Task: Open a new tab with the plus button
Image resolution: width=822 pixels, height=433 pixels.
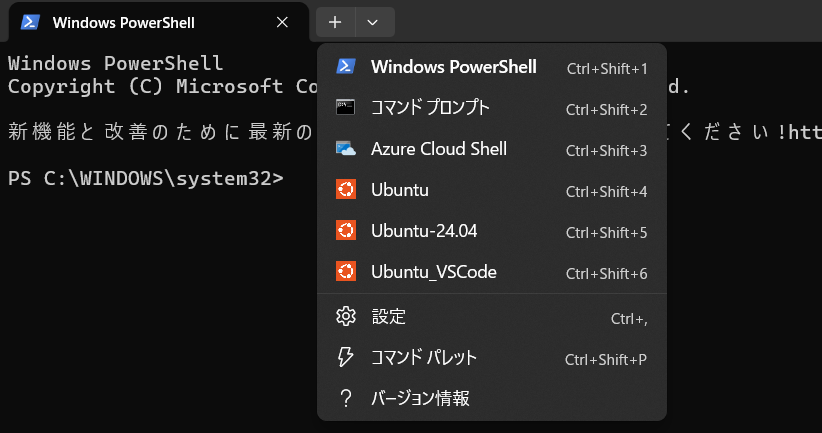Action: point(335,22)
